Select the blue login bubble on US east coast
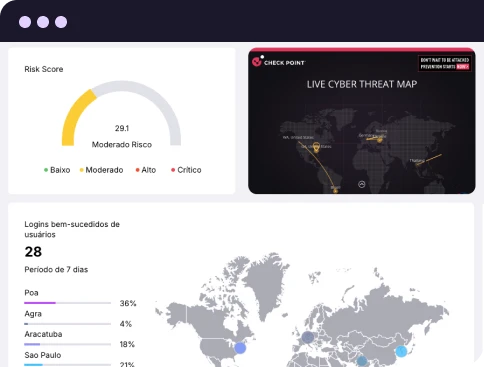This screenshot has width=484, height=367. point(240,348)
